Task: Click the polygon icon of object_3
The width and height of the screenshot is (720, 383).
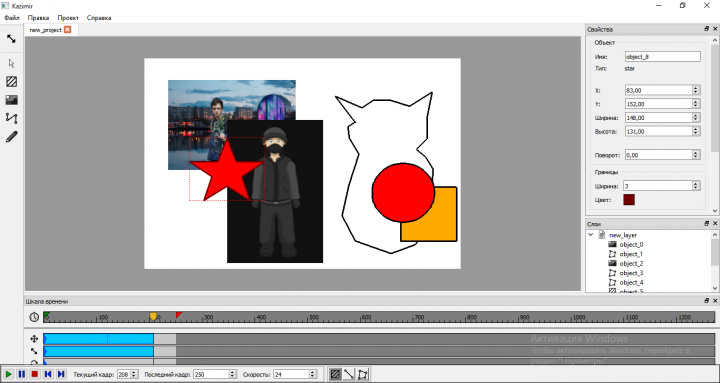Action: [612, 273]
